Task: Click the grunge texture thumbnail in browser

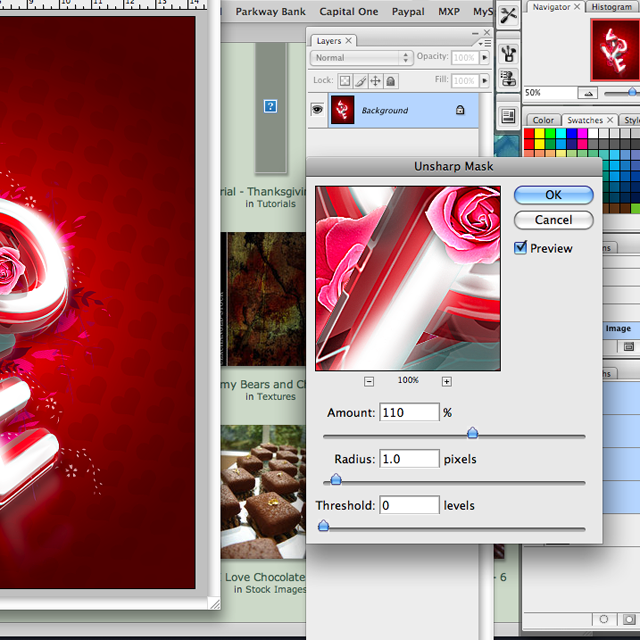Action: pos(263,299)
